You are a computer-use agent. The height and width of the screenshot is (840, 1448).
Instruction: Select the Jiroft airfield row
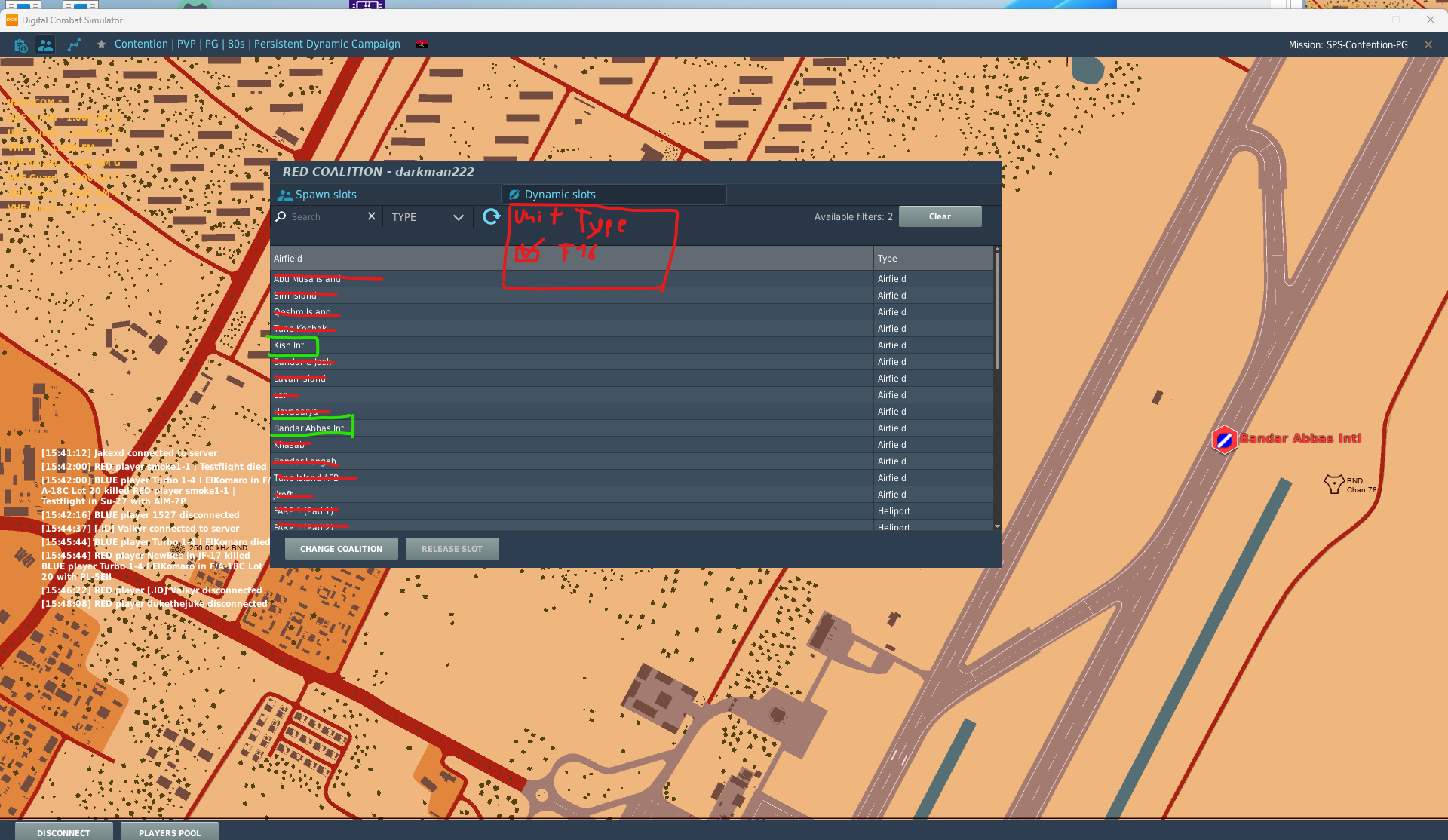point(631,495)
